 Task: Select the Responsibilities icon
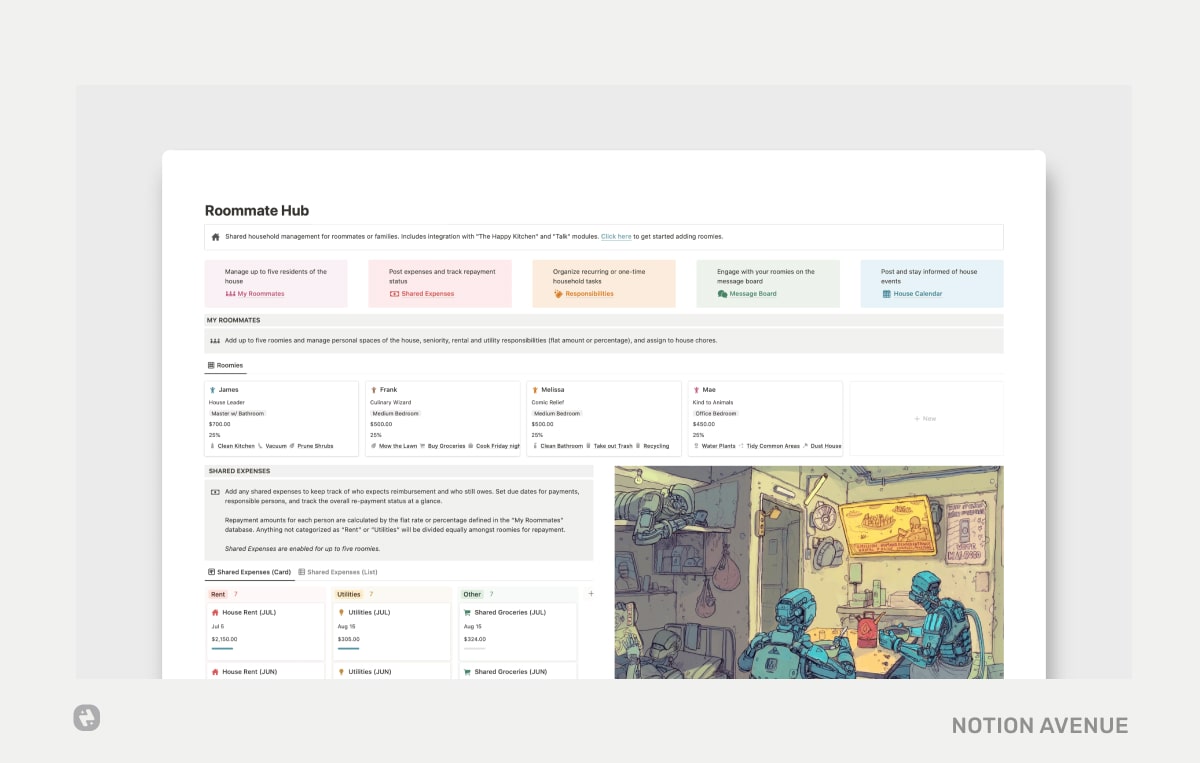(556, 294)
